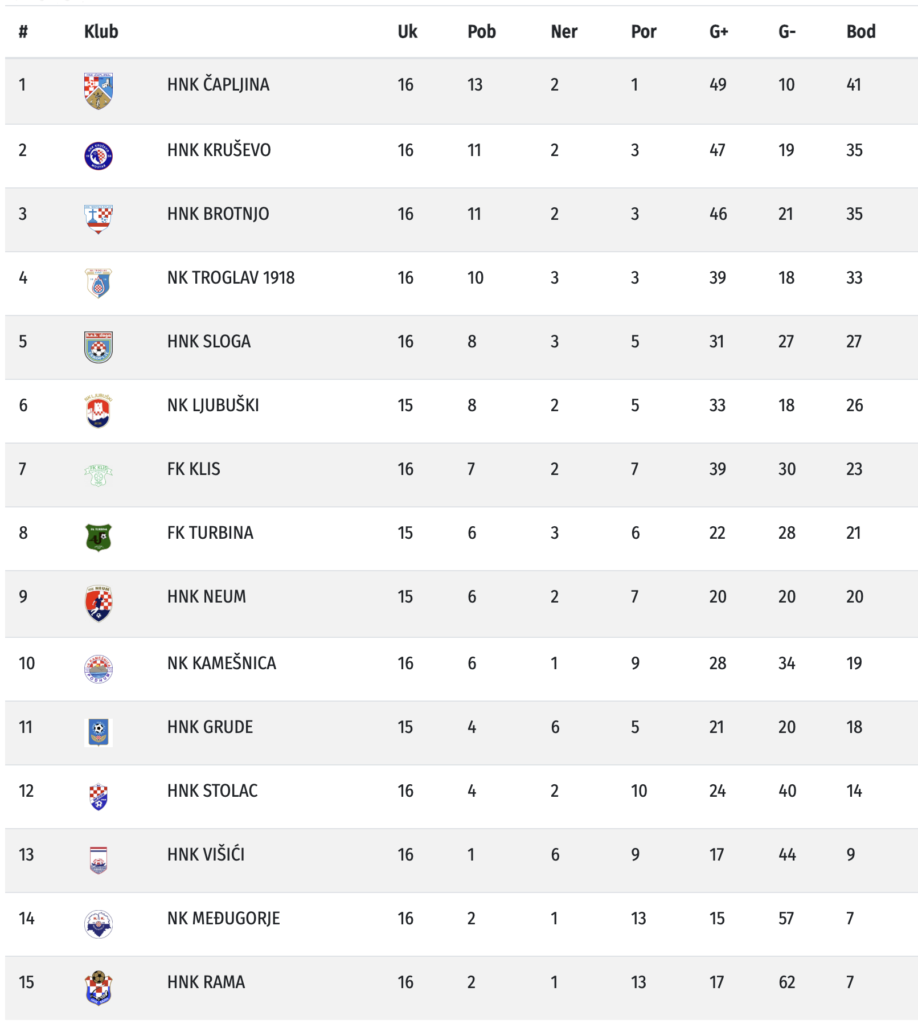This screenshot has width=918, height=1024.
Task: Click the NK MEĐUGORJE team name
Action: pyautogui.click(x=223, y=919)
